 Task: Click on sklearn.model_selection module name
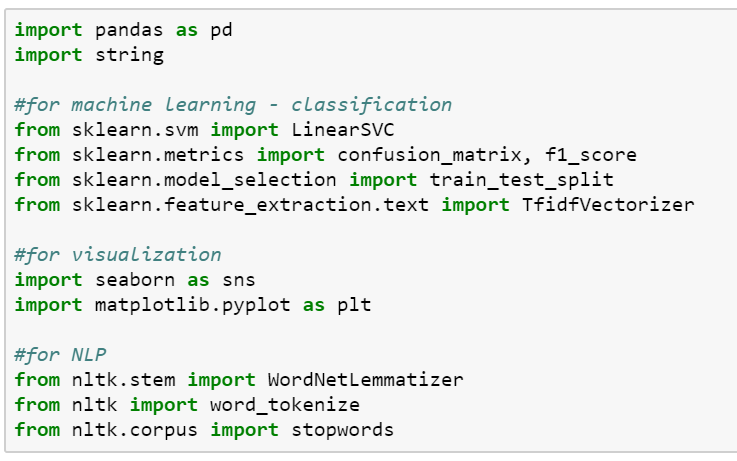pyautogui.click(x=203, y=179)
